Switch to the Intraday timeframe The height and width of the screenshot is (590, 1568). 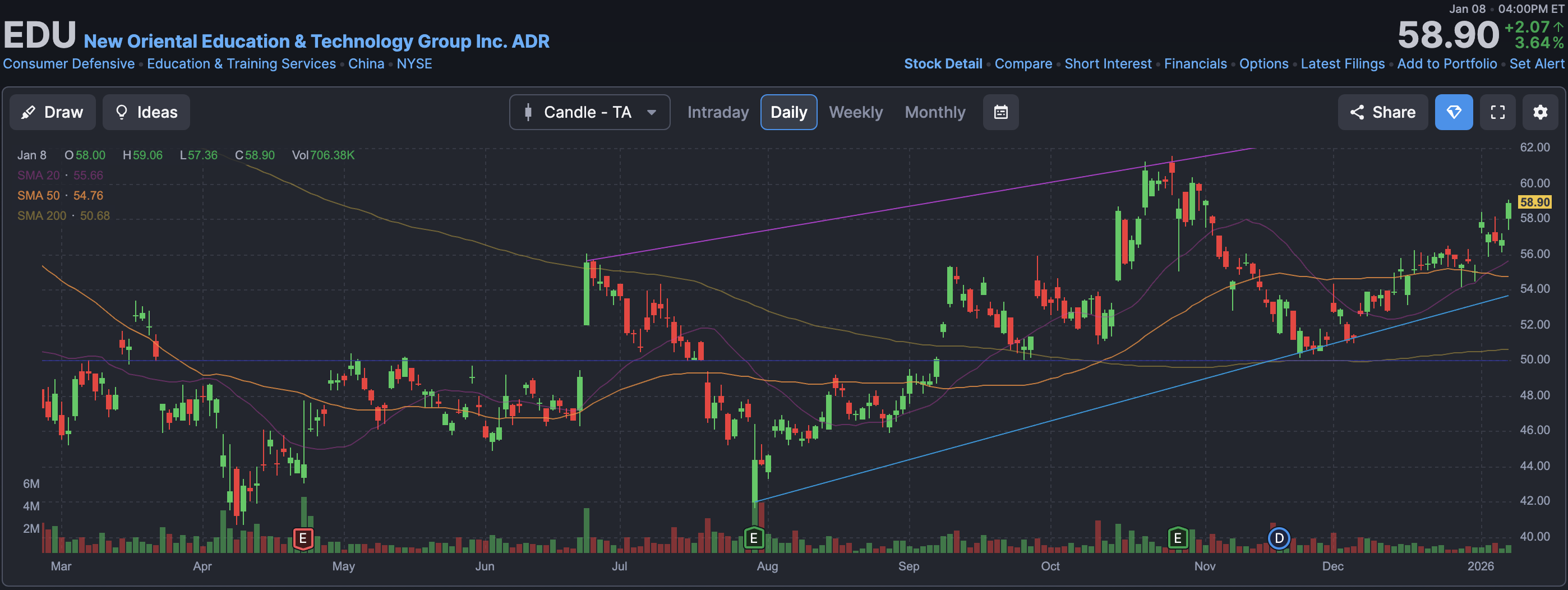(x=718, y=112)
